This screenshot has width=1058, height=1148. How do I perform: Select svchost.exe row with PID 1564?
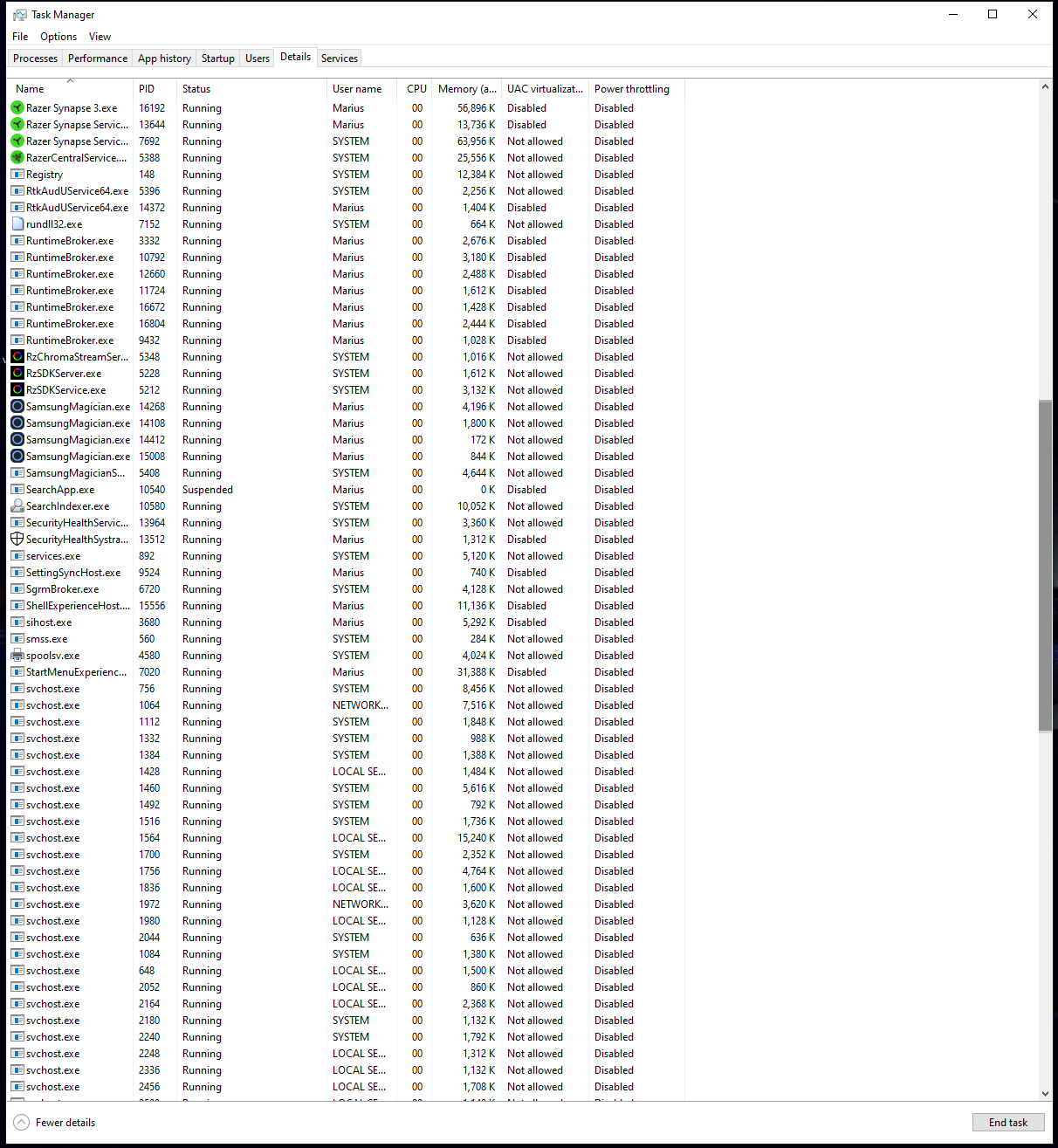pyautogui.click(x=346, y=838)
